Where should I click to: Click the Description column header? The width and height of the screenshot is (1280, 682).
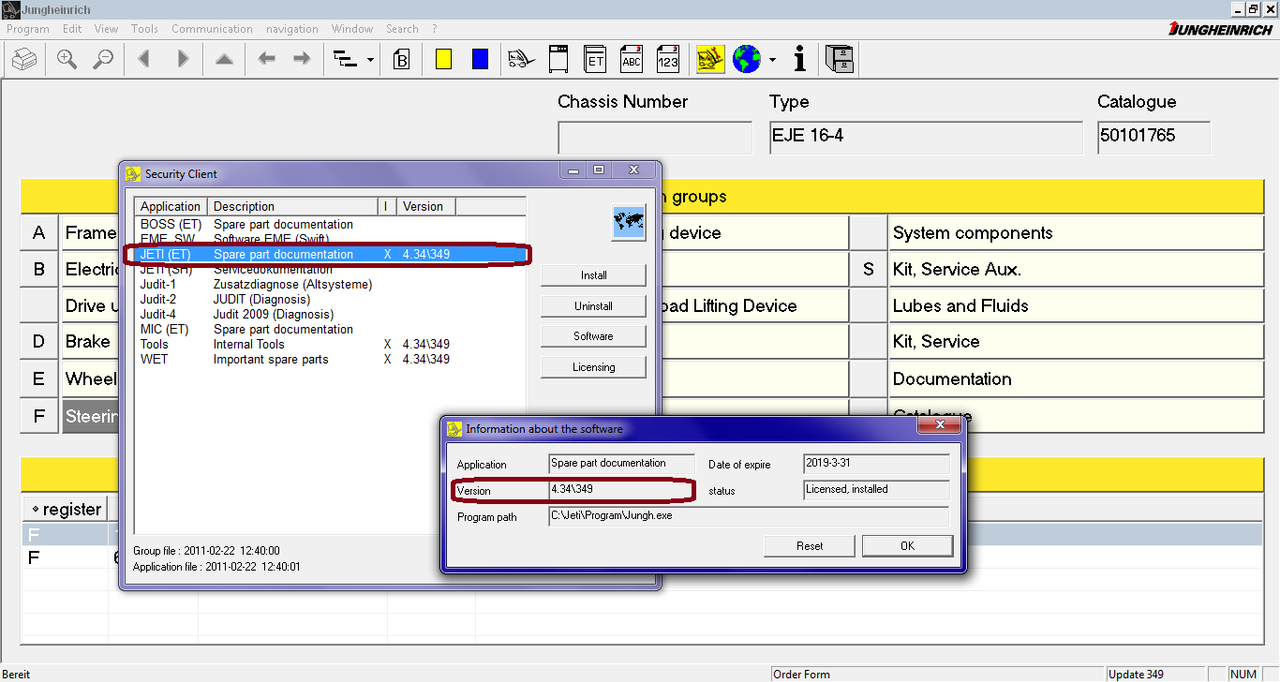pyautogui.click(x=293, y=206)
